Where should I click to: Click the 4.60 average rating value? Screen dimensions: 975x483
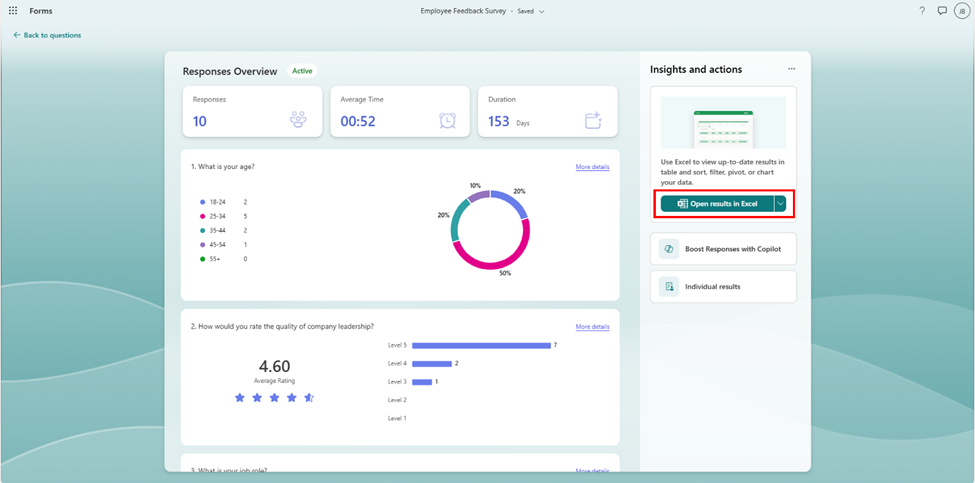(274, 366)
